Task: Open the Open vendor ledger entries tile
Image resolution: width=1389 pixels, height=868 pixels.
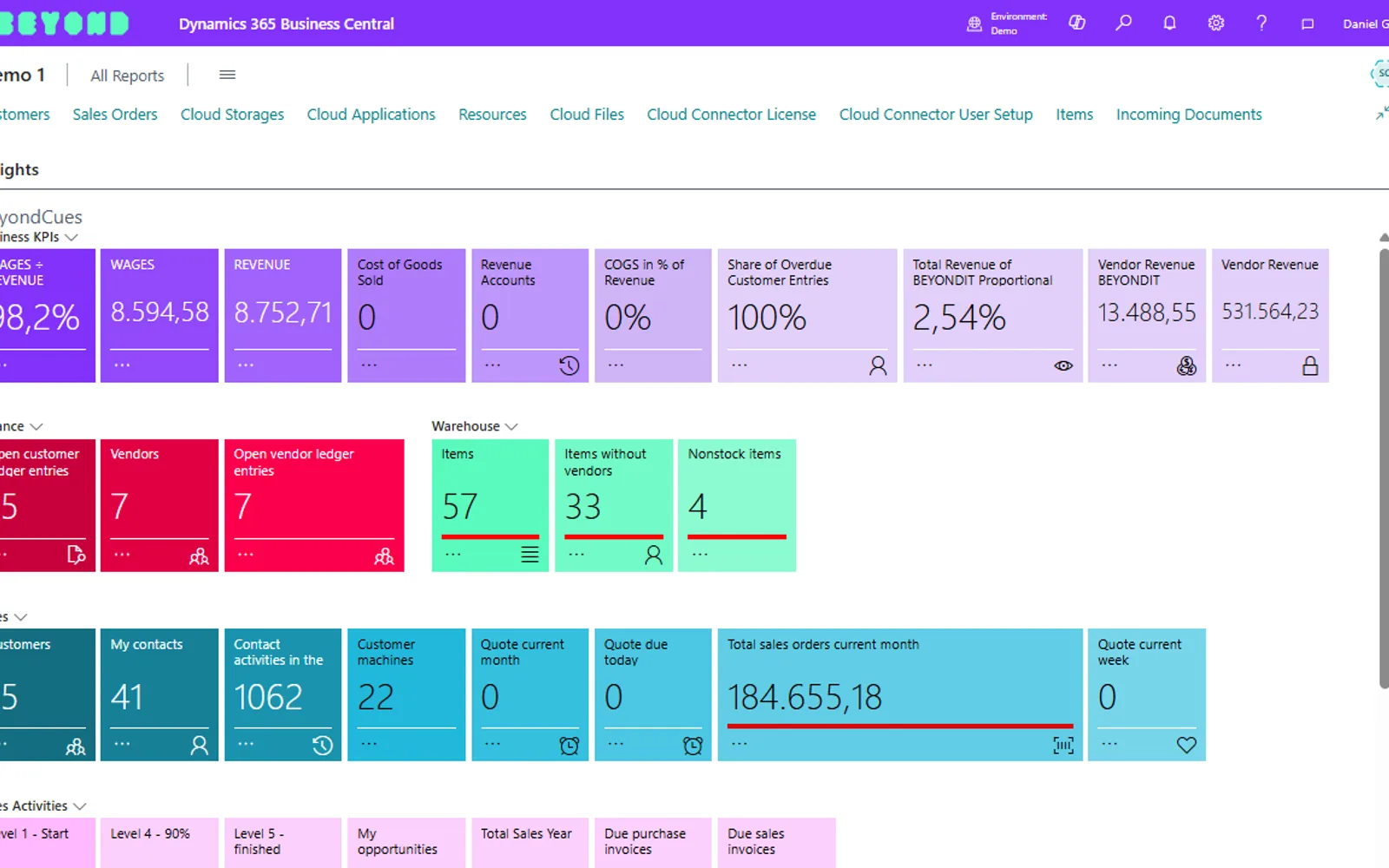Action: (x=314, y=505)
